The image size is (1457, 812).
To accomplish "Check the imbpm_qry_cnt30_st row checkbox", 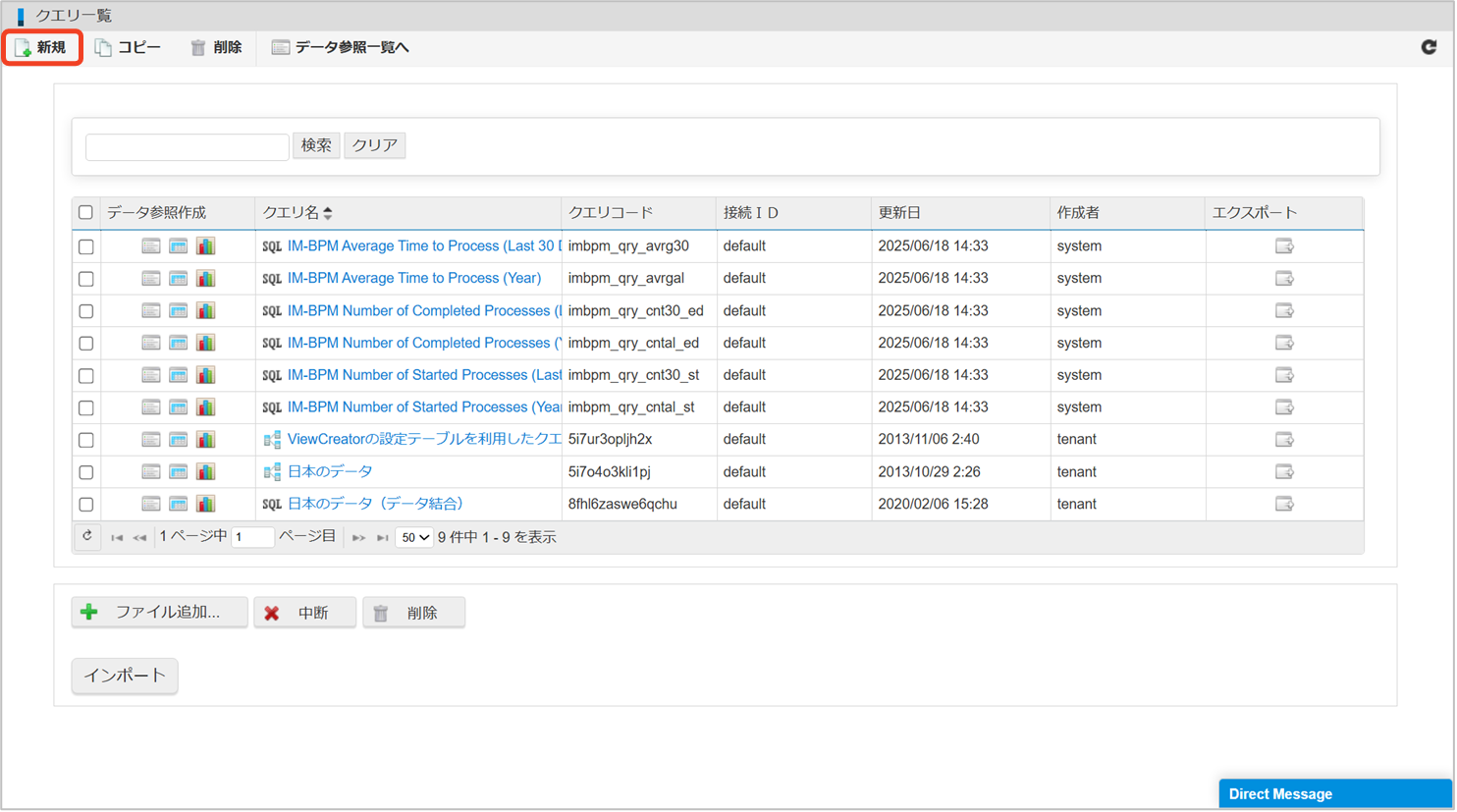I will point(86,376).
